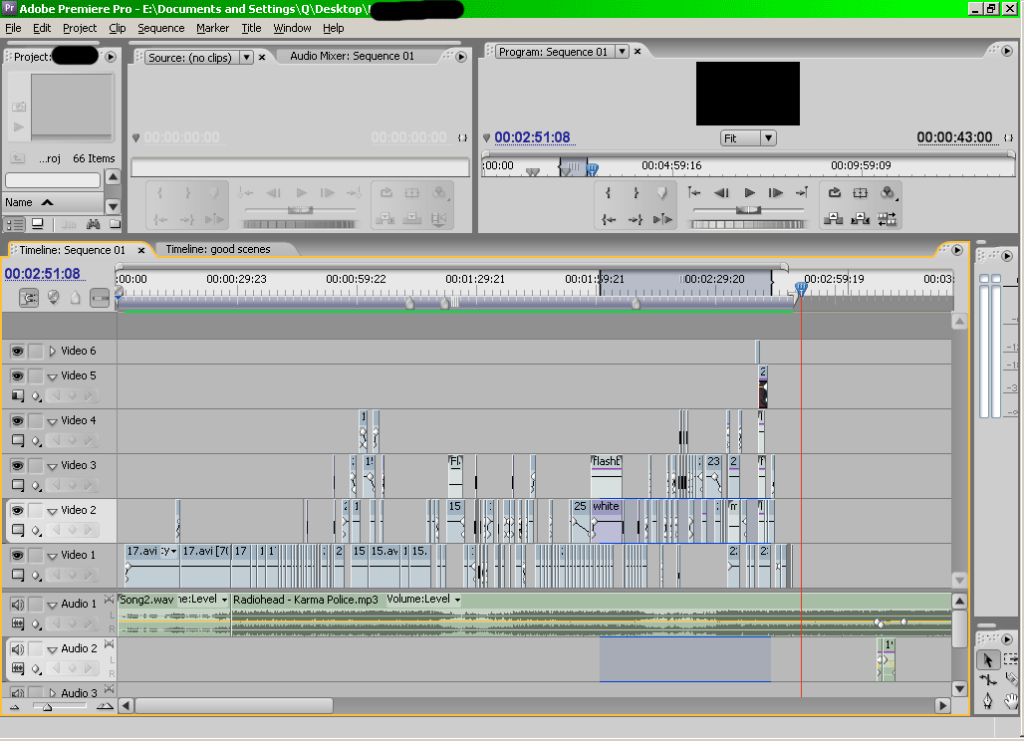Screen dimensions: 1024x741
Task: Select the Selection arrow tool in Tools panel
Action: [x=987, y=659]
